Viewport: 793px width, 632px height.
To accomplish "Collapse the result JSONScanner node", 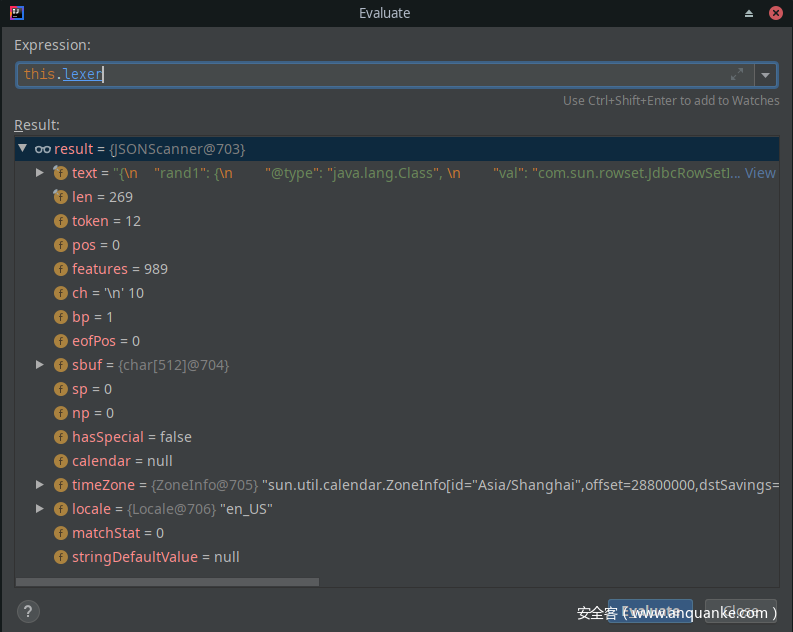I will coord(23,149).
